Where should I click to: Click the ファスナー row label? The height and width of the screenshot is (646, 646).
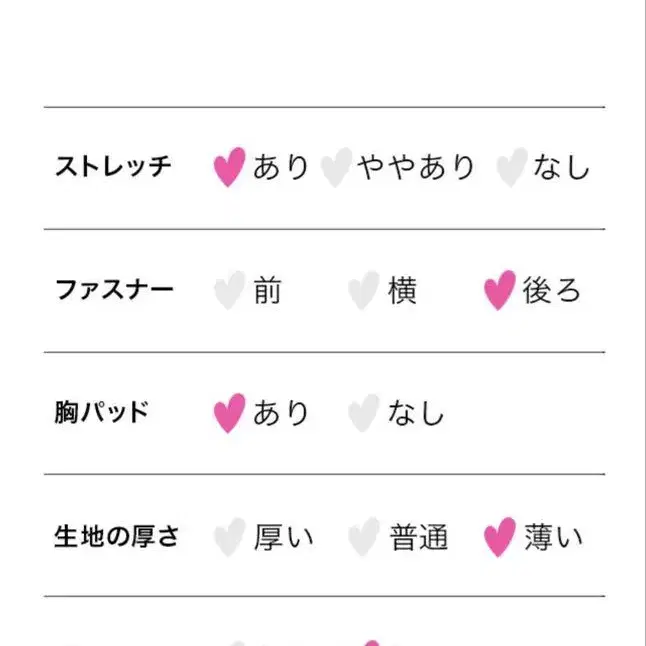click(x=114, y=291)
